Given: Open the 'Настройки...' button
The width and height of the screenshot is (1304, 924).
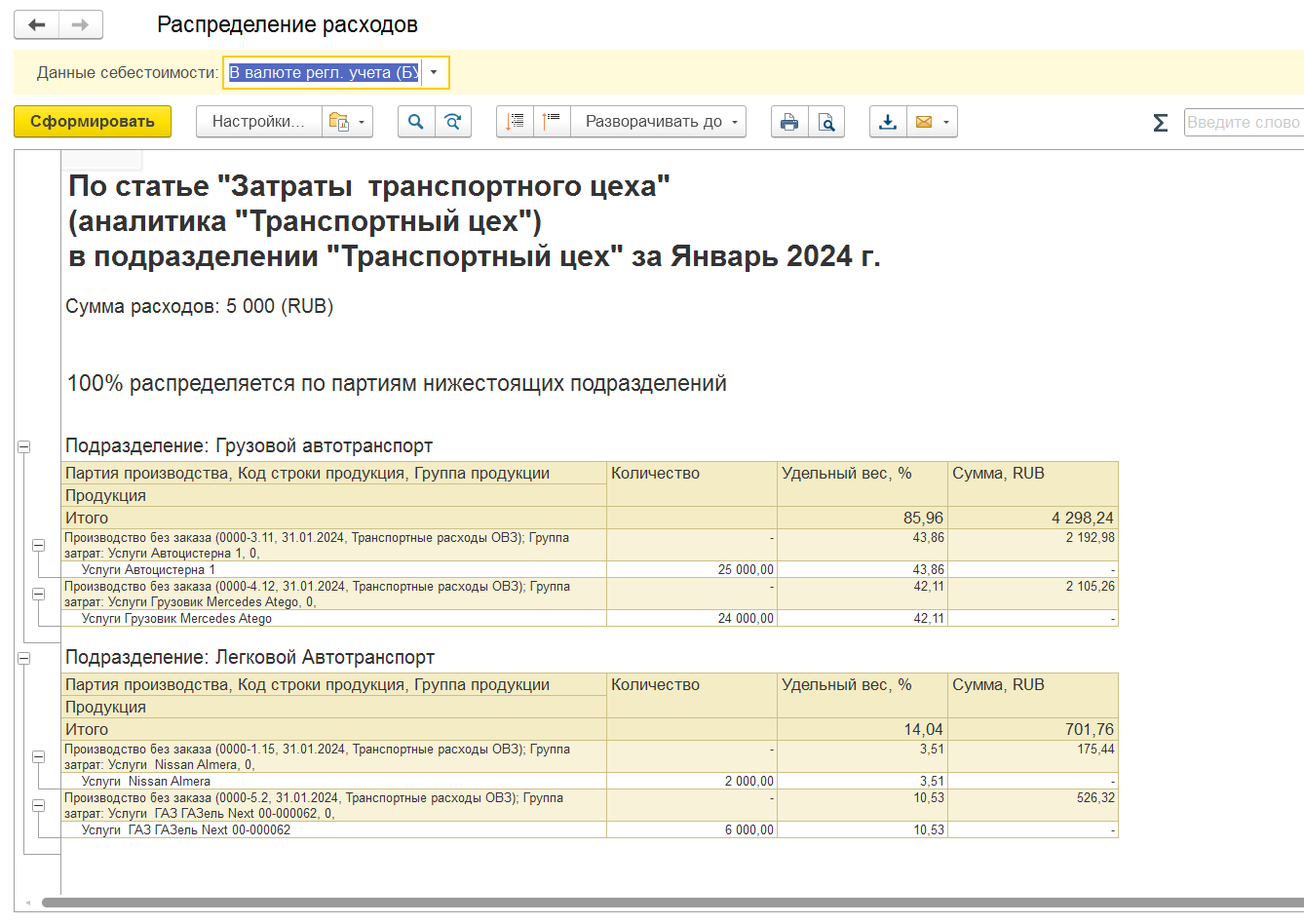Looking at the screenshot, I should coord(258,122).
